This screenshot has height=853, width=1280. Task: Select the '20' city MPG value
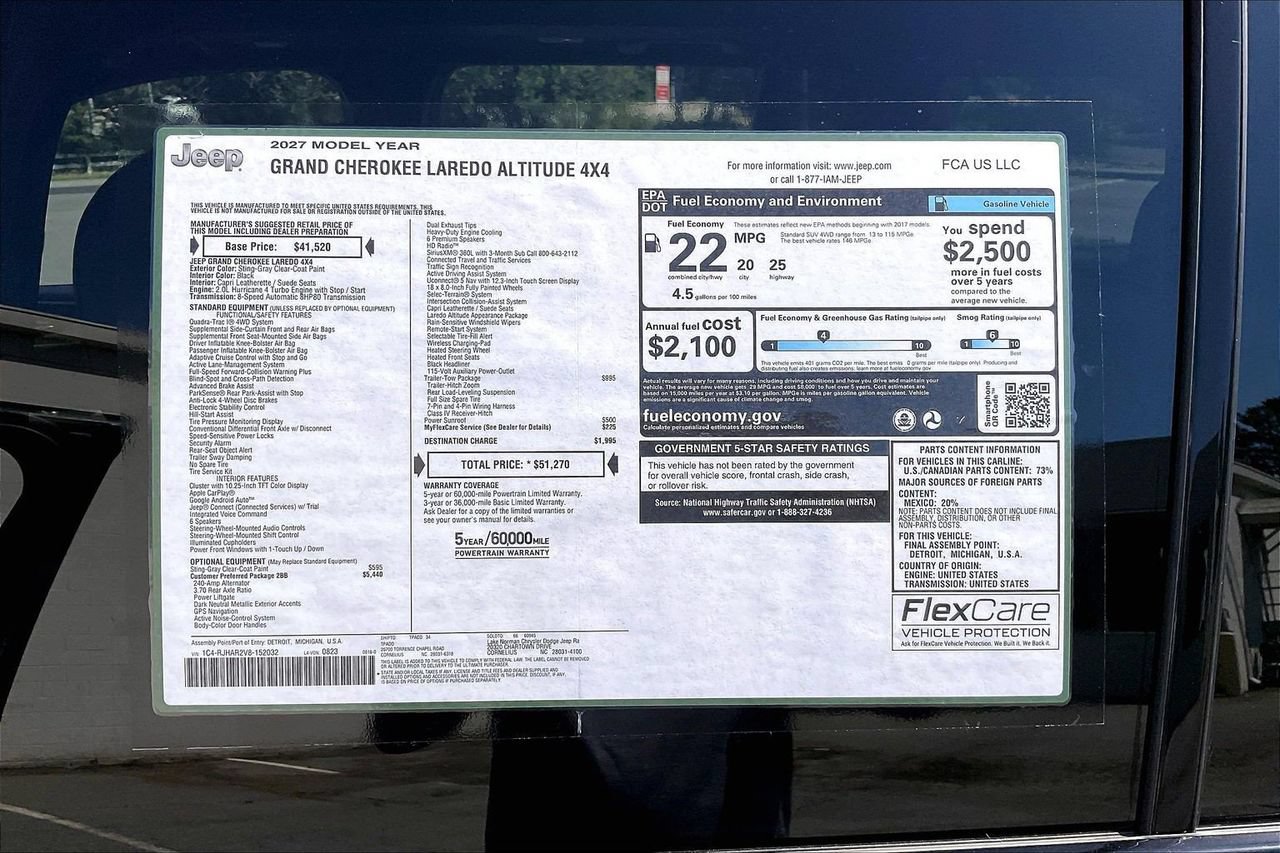pyautogui.click(x=745, y=265)
